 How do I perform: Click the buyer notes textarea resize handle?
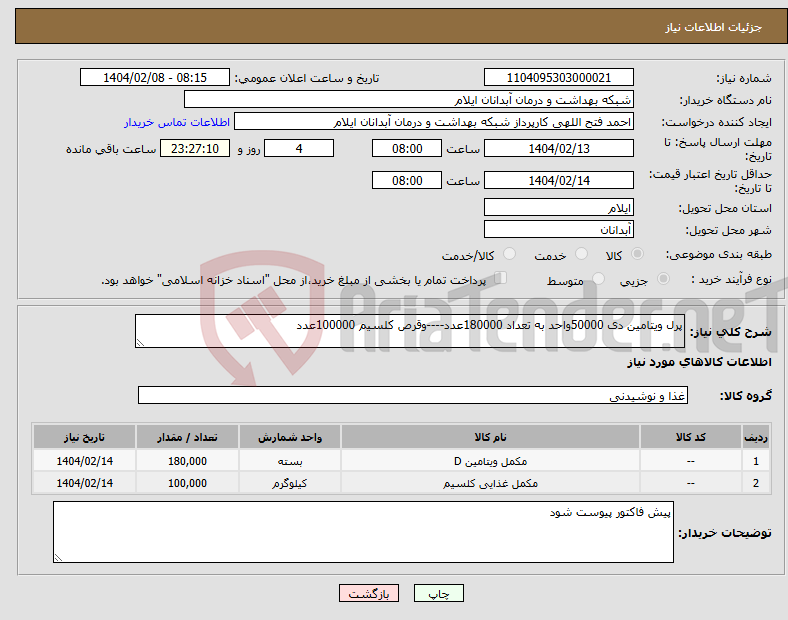58,558
